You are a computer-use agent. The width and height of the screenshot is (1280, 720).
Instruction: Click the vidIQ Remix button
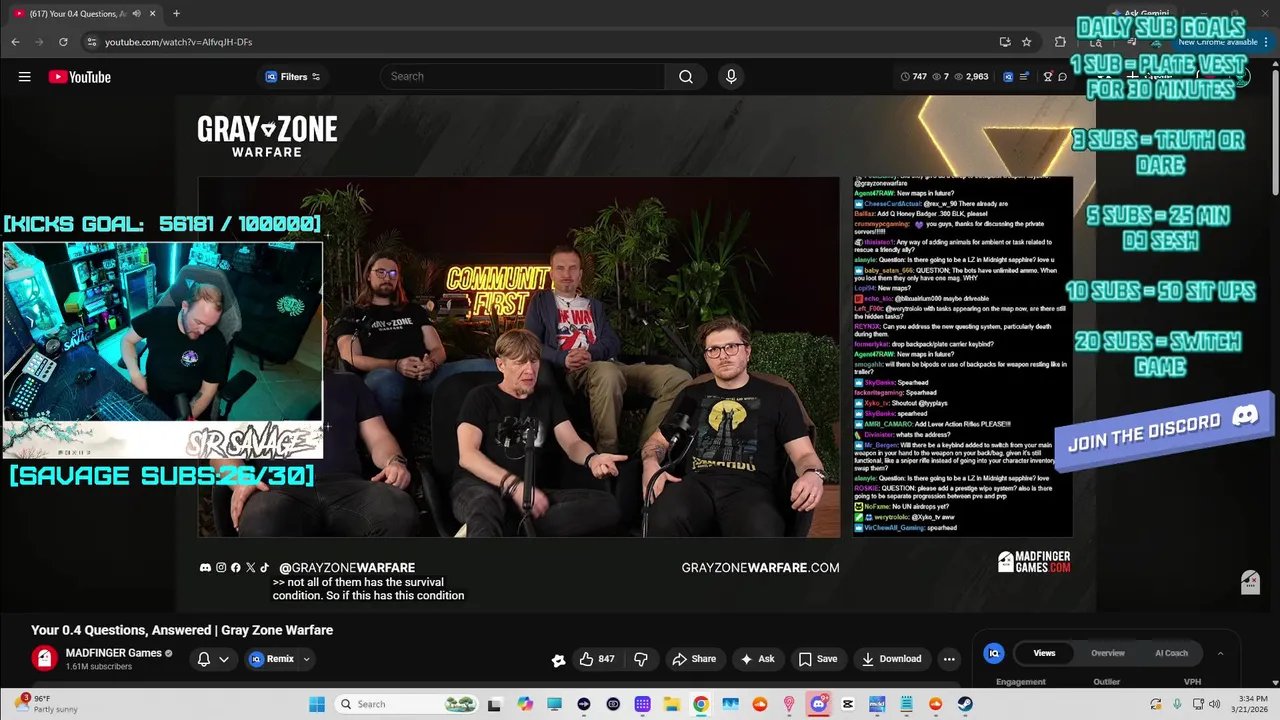tap(272, 659)
